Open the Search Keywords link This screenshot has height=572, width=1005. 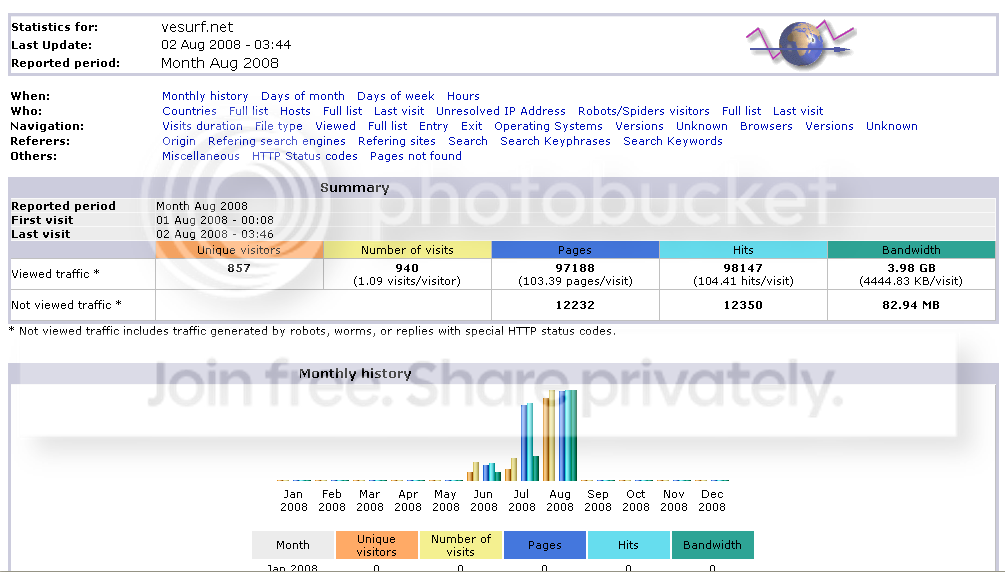(x=672, y=141)
